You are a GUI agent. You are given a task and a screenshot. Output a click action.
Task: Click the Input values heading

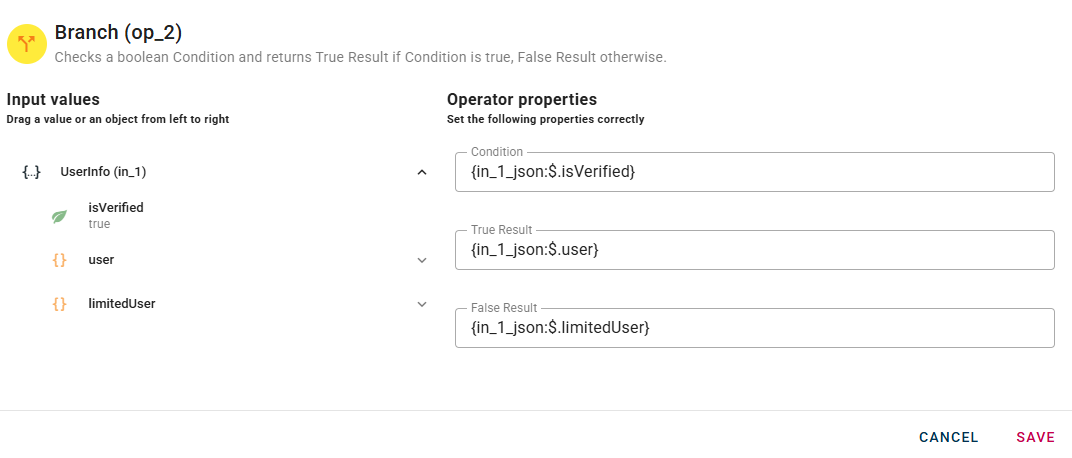[53, 99]
